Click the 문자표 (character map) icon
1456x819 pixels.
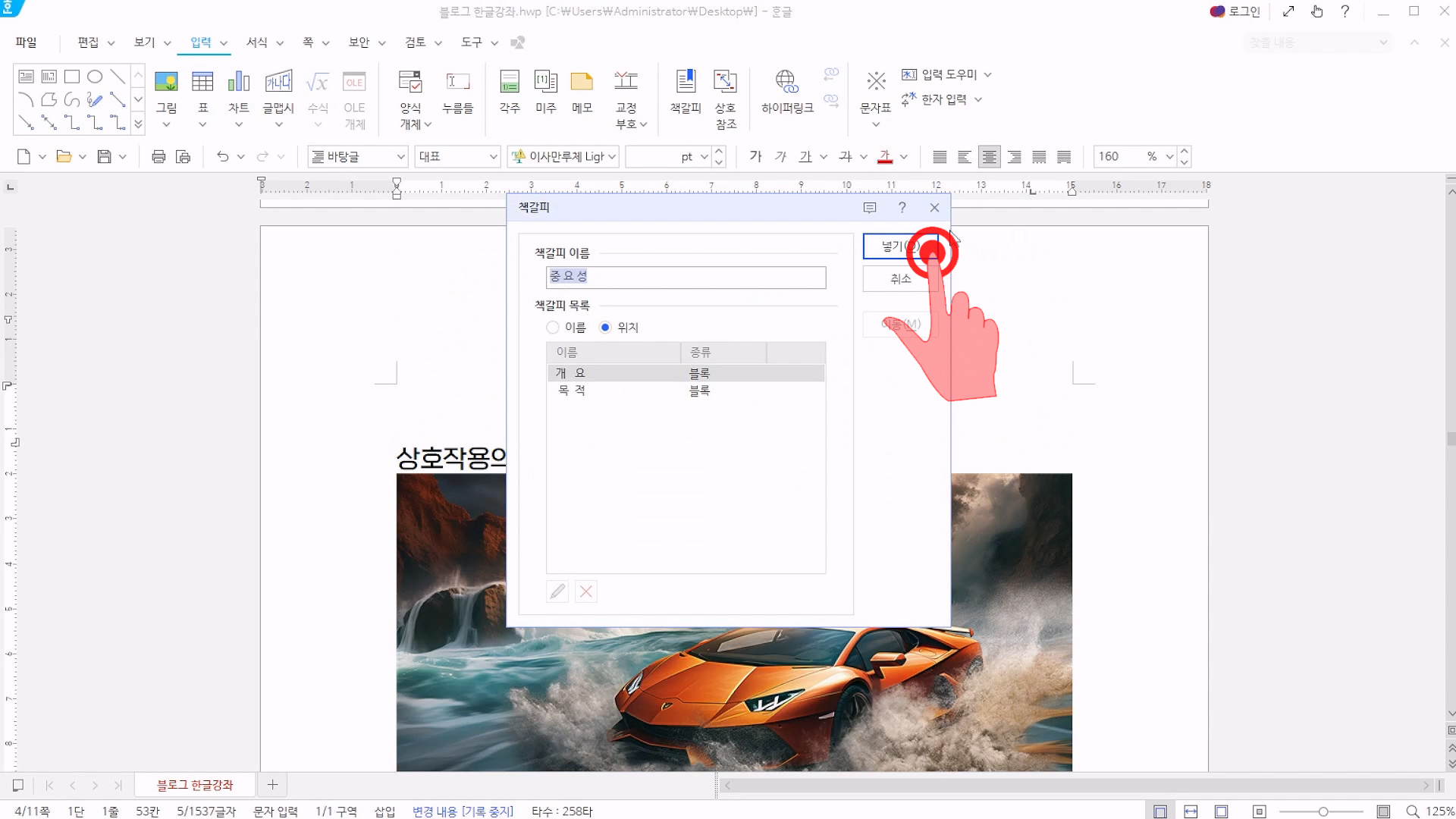point(876,82)
